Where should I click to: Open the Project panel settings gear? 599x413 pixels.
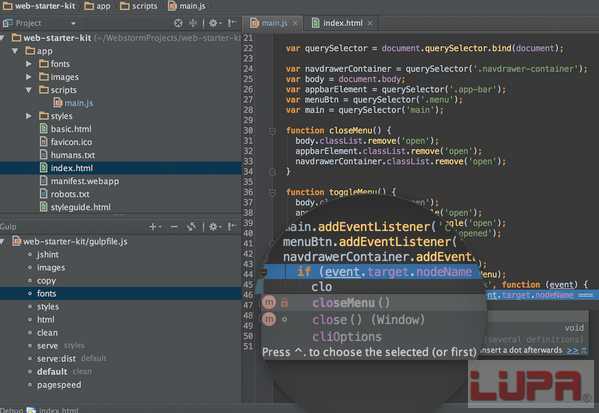213,23
